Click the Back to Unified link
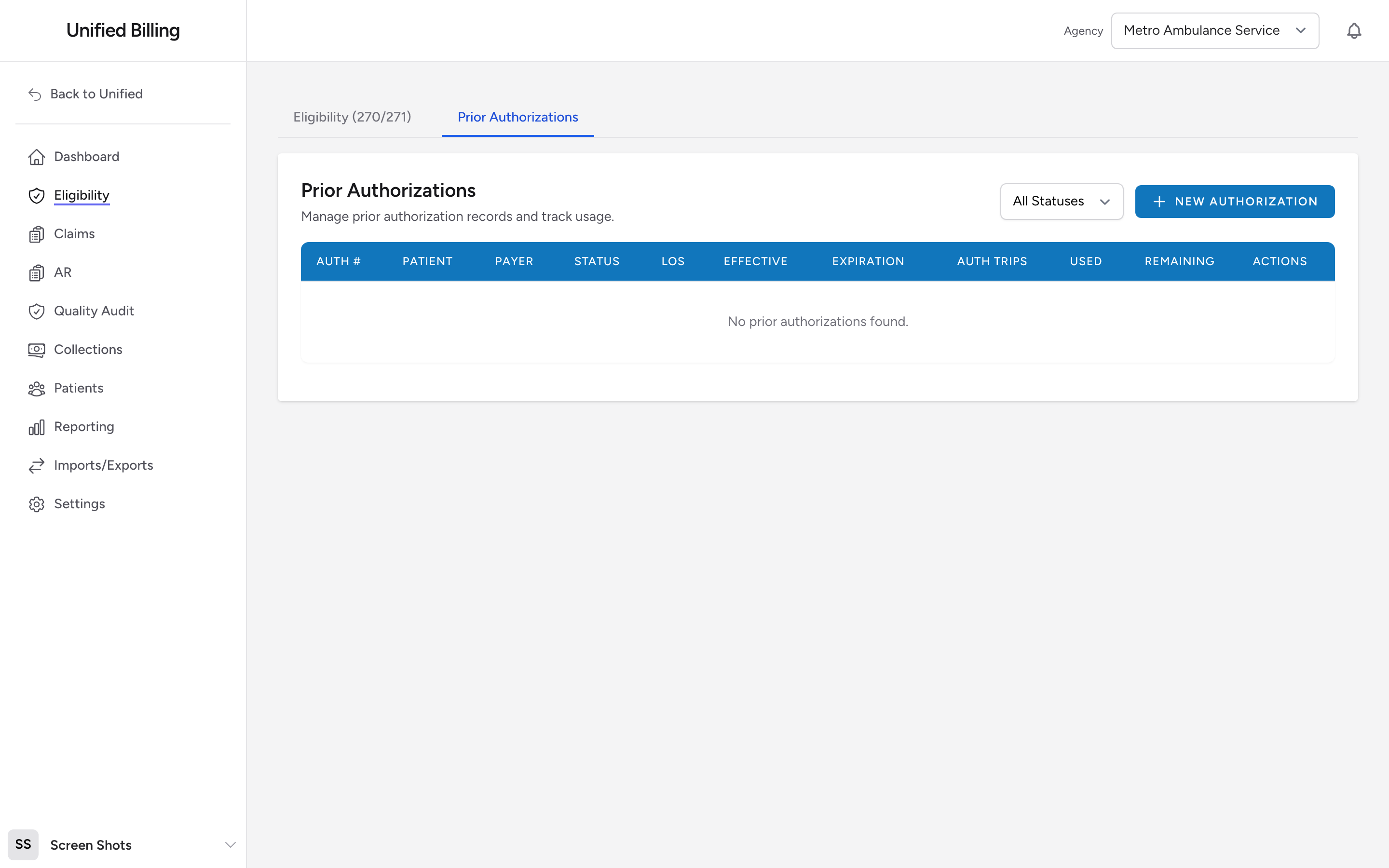 pyautogui.click(x=85, y=94)
